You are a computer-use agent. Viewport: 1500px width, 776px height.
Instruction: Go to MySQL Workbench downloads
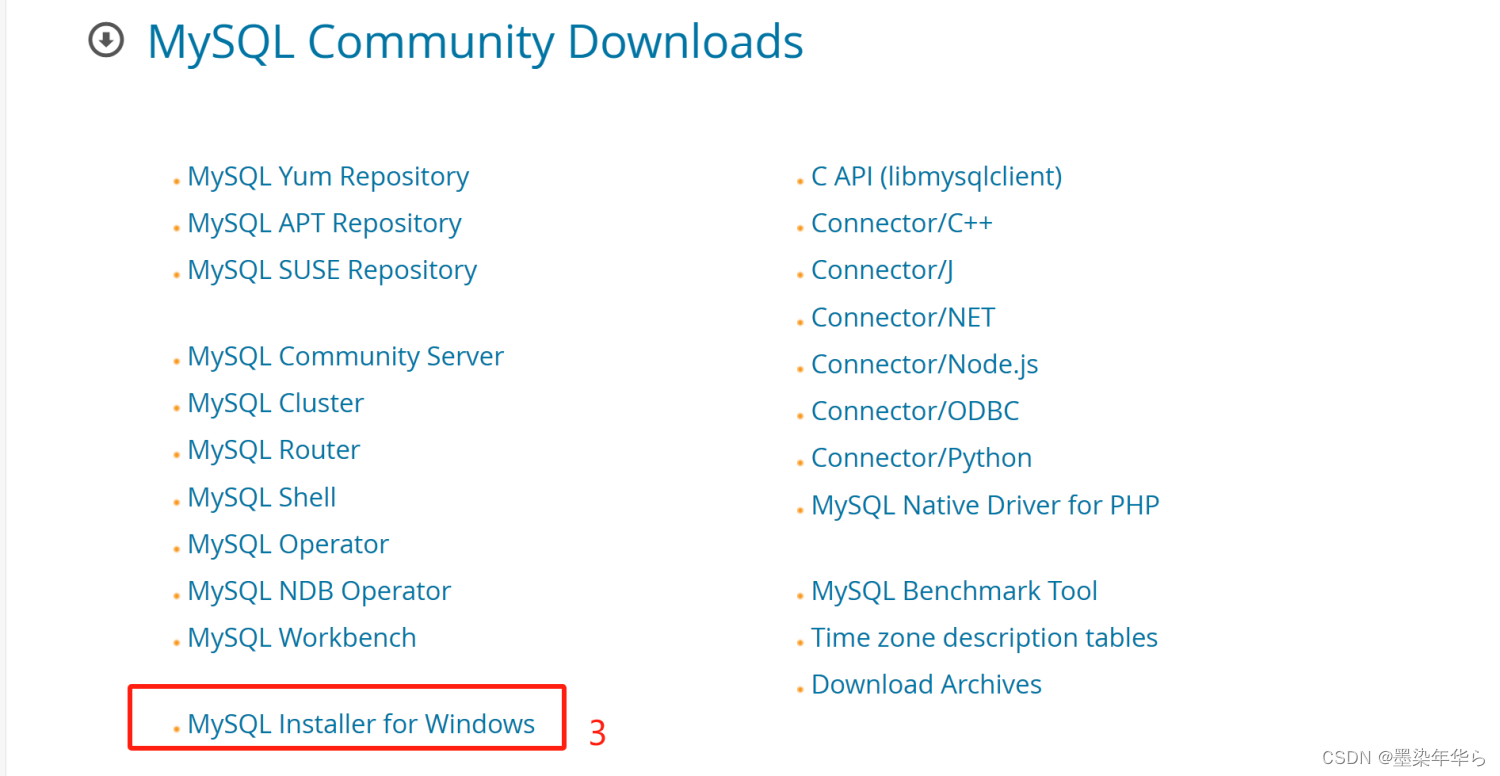(302, 638)
